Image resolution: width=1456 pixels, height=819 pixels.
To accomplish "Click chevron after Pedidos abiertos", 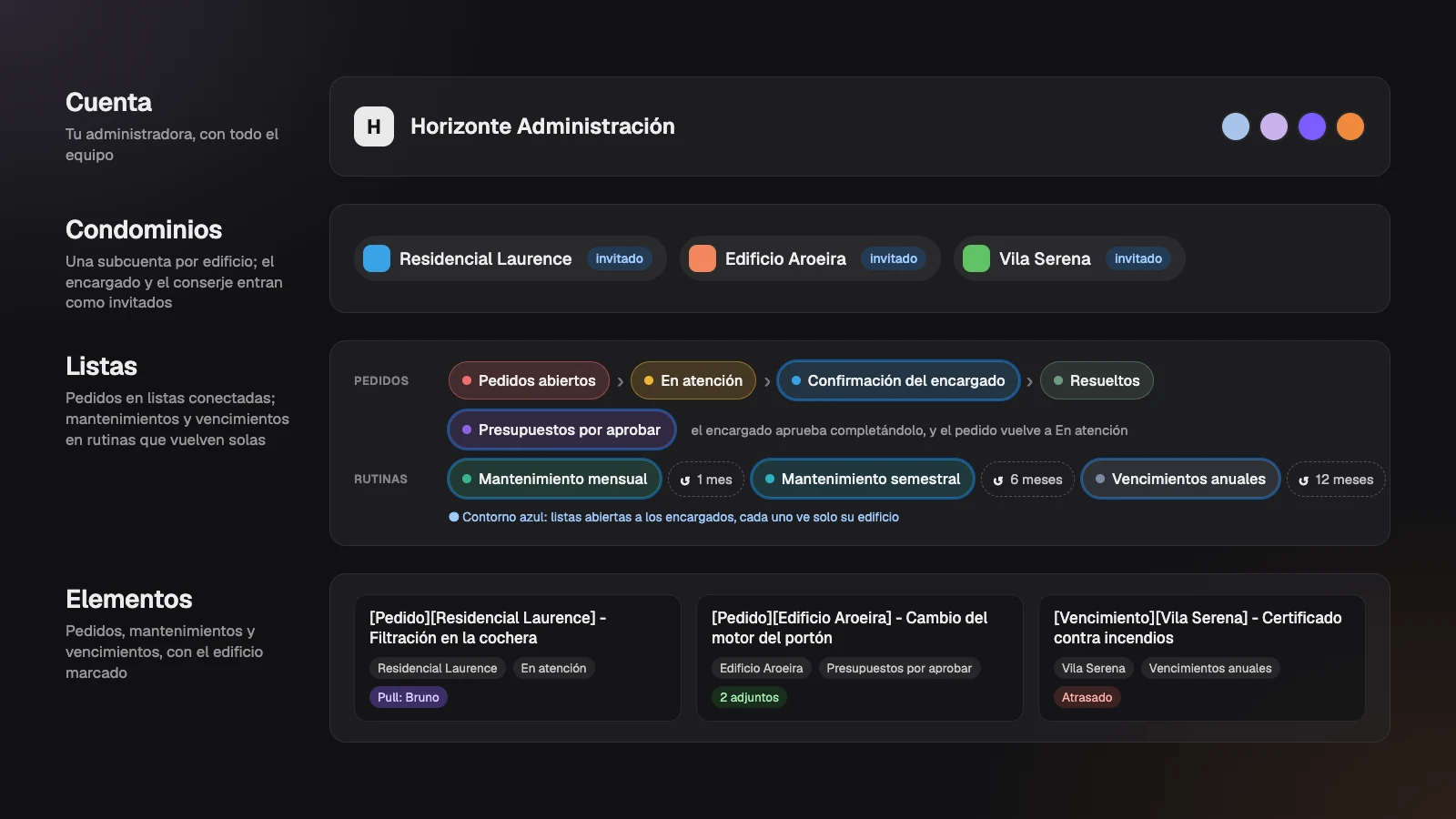I will pyautogui.click(x=621, y=381).
